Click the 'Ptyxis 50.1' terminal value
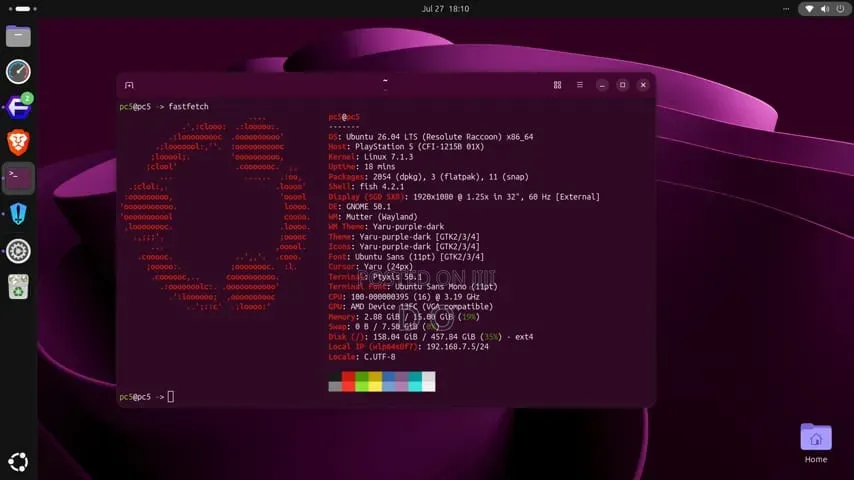Viewport: 854px width, 480px height. 398,277
